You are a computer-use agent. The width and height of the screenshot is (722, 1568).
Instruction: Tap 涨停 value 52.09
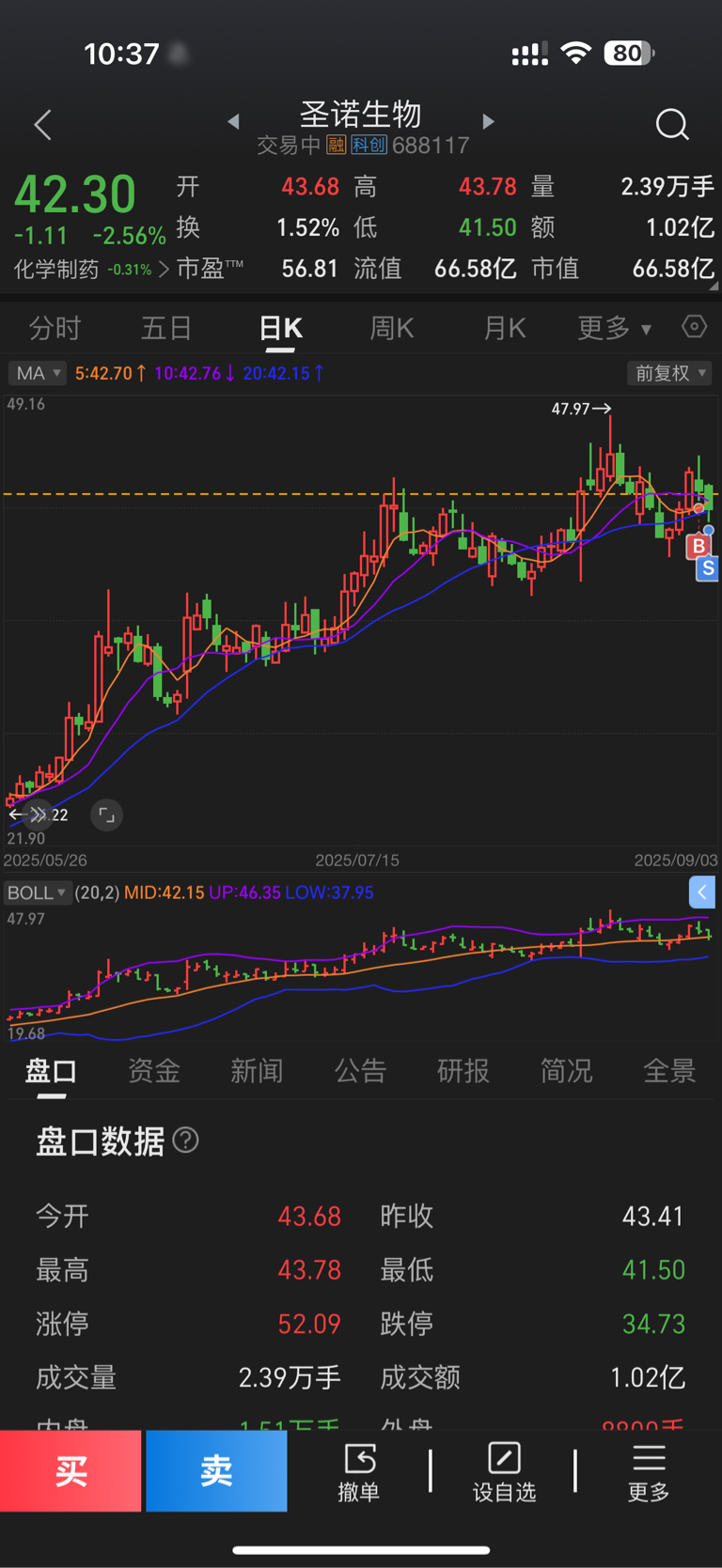click(x=309, y=1324)
